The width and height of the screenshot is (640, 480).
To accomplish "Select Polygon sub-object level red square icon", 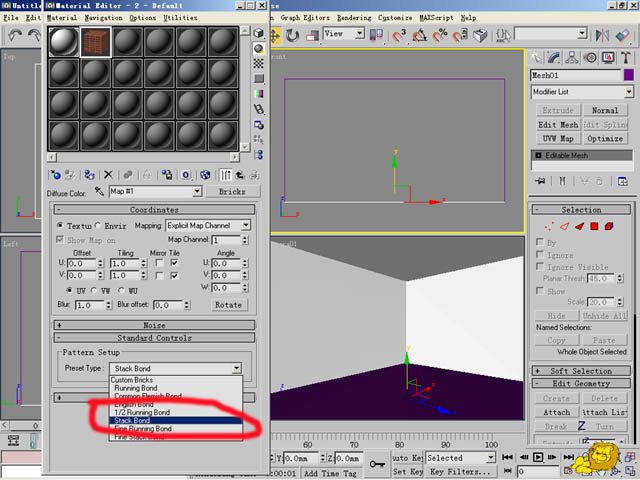I will coord(593,227).
